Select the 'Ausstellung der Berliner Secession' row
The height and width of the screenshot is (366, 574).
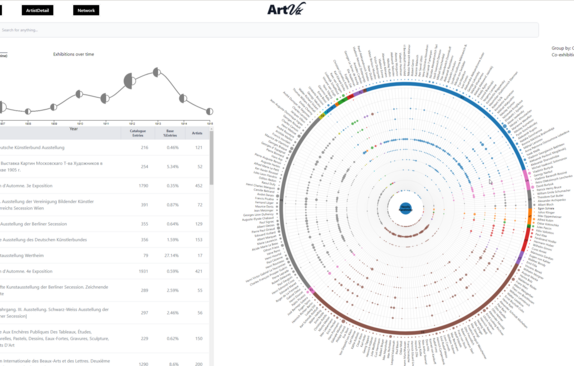click(104, 224)
